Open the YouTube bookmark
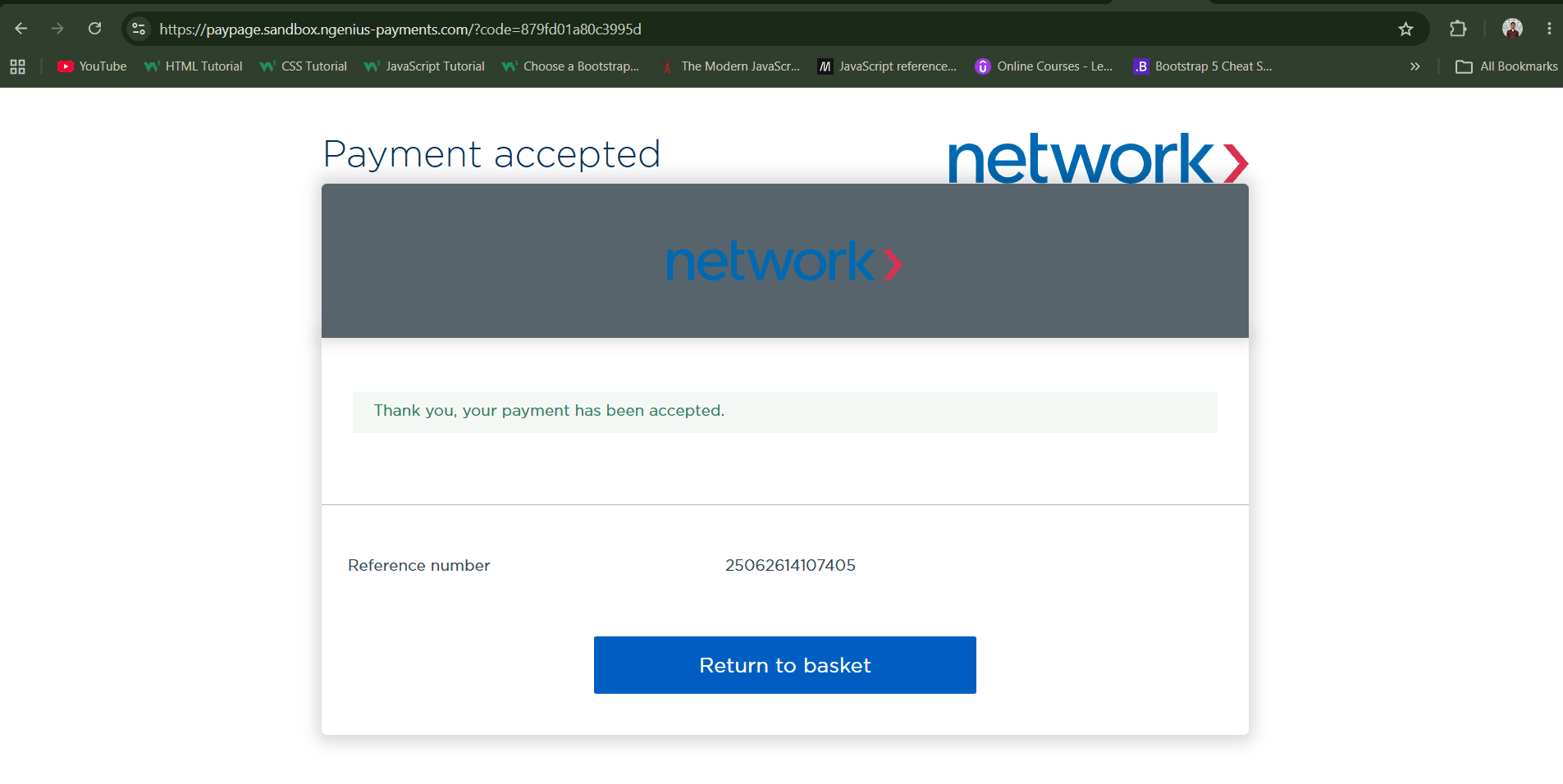The height and width of the screenshot is (784, 1563). (x=92, y=66)
